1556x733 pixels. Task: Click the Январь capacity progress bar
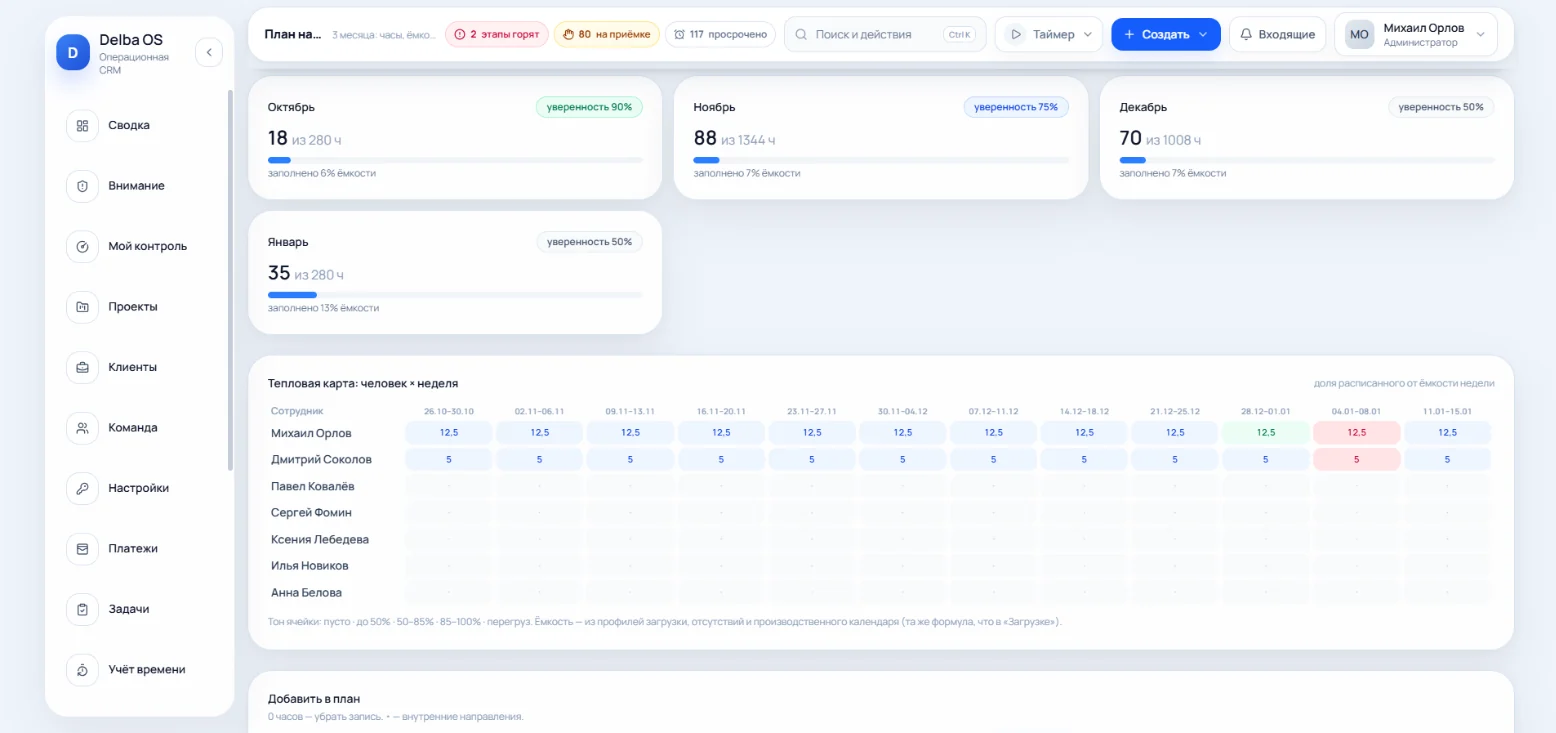[x=455, y=295]
